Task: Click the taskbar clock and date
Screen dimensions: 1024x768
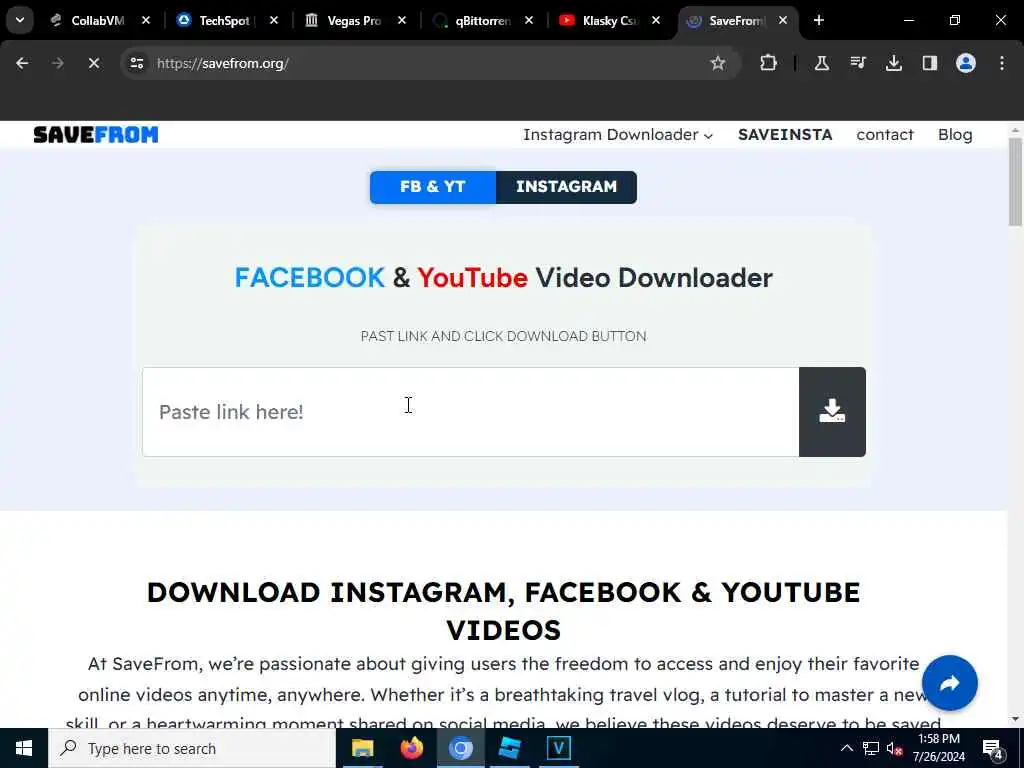Action: click(938, 748)
